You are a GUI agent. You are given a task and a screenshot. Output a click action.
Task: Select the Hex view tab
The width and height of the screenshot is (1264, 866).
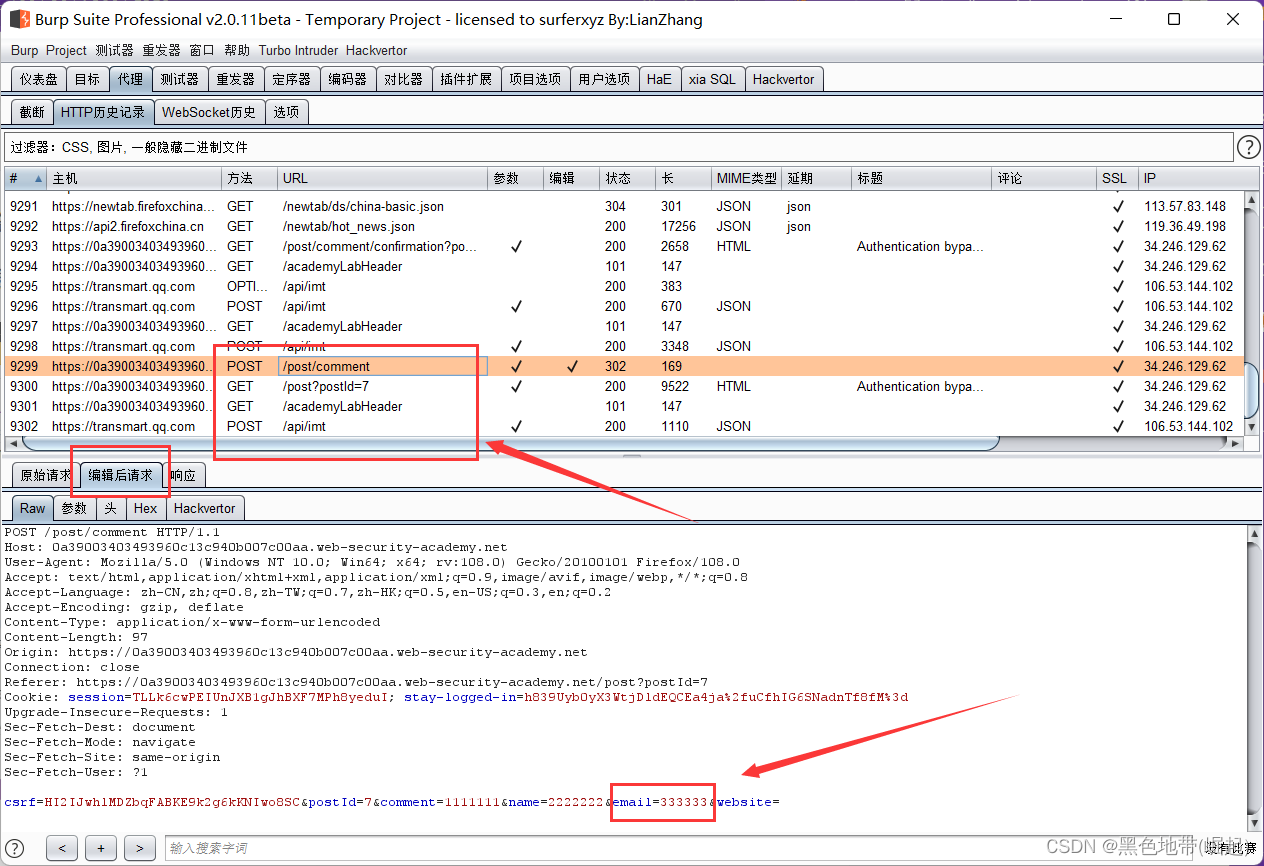pyautogui.click(x=146, y=508)
